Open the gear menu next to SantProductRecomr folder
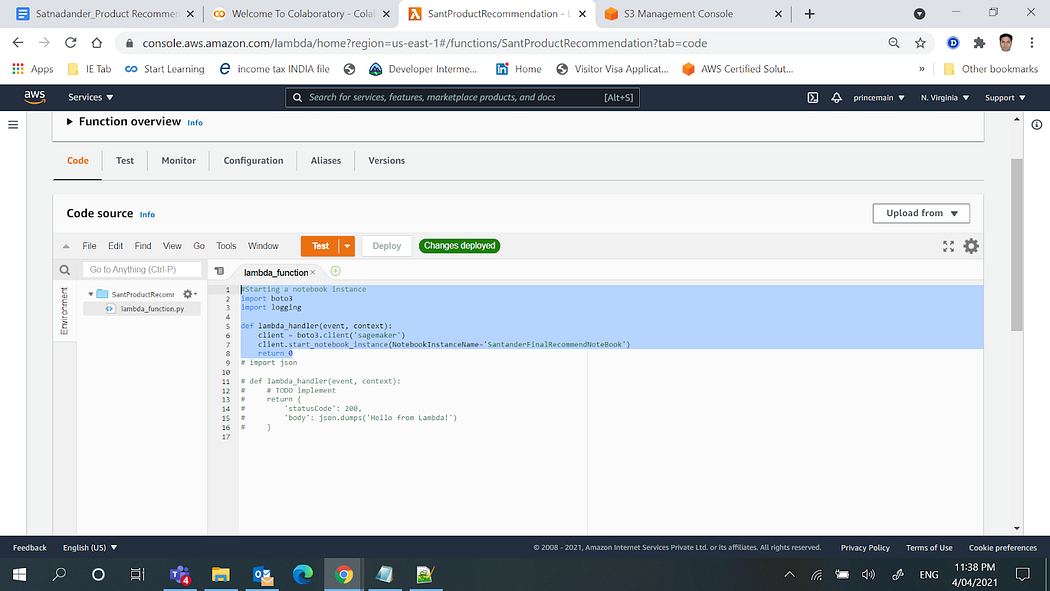This screenshot has width=1050, height=591. [x=190, y=294]
